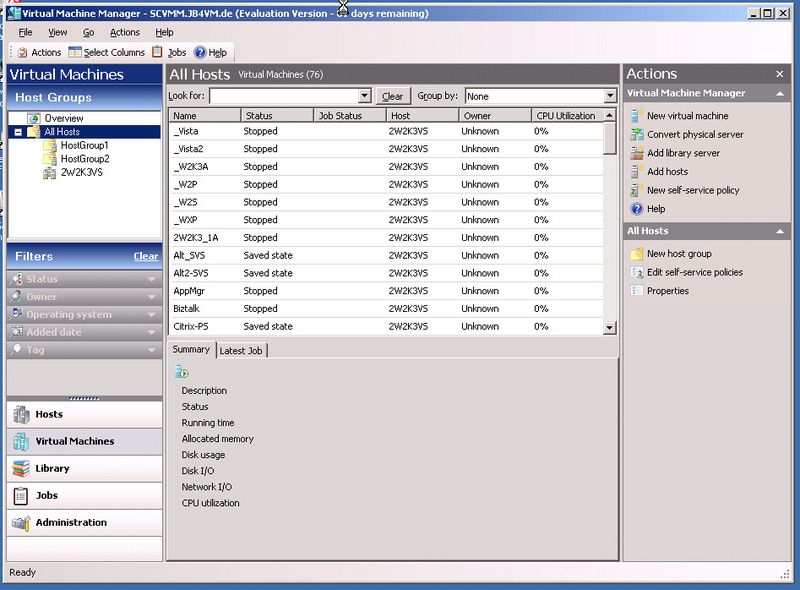The image size is (800, 590).
Task: Select the Alt_SVS virtual machine row
Action: (386, 256)
